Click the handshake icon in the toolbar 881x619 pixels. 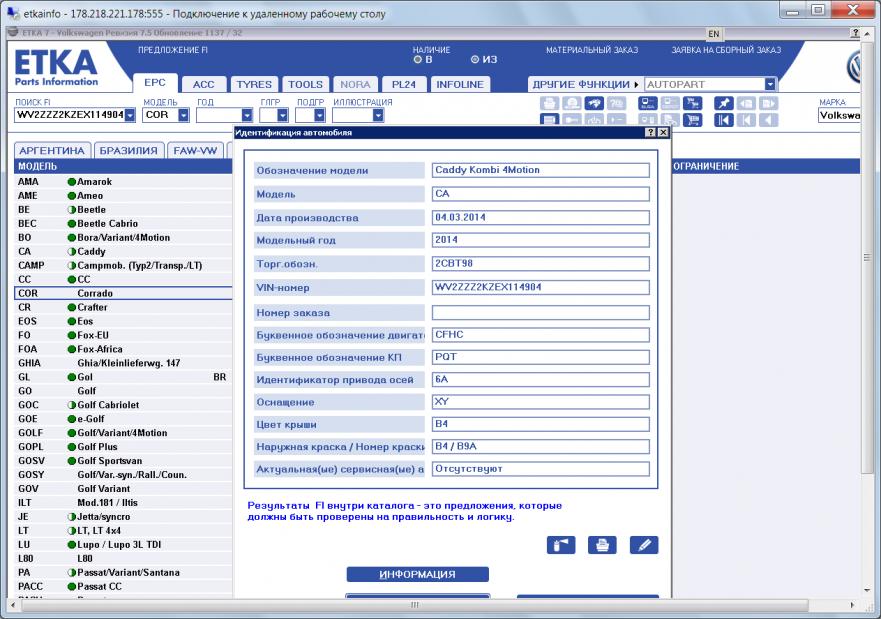pyautogui.click(x=594, y=103)
